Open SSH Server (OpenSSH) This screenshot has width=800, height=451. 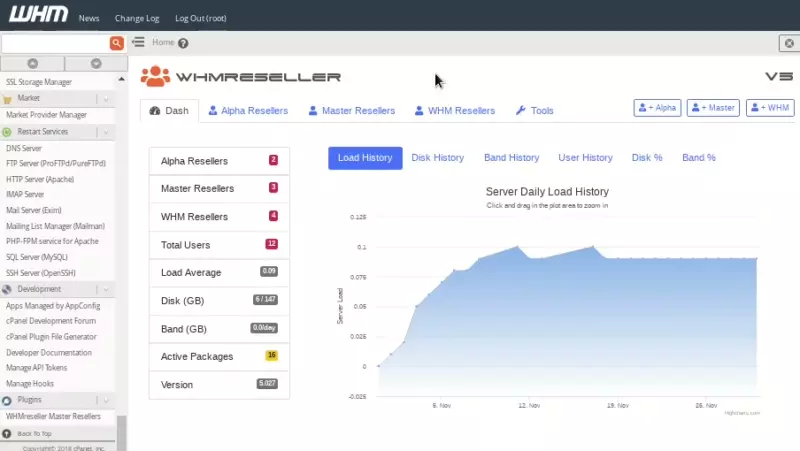pyautogui.click(x=41, y=273)
